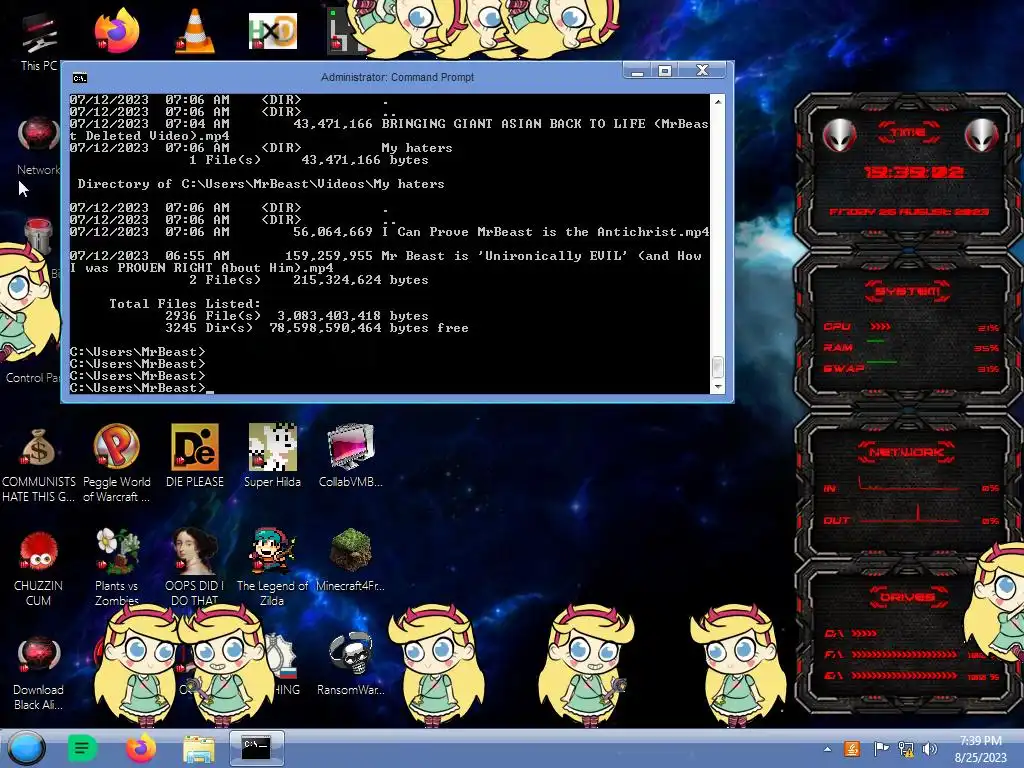Click the RAM usage meter
This screenshot has width=1024, height=768.
[912, 347]
